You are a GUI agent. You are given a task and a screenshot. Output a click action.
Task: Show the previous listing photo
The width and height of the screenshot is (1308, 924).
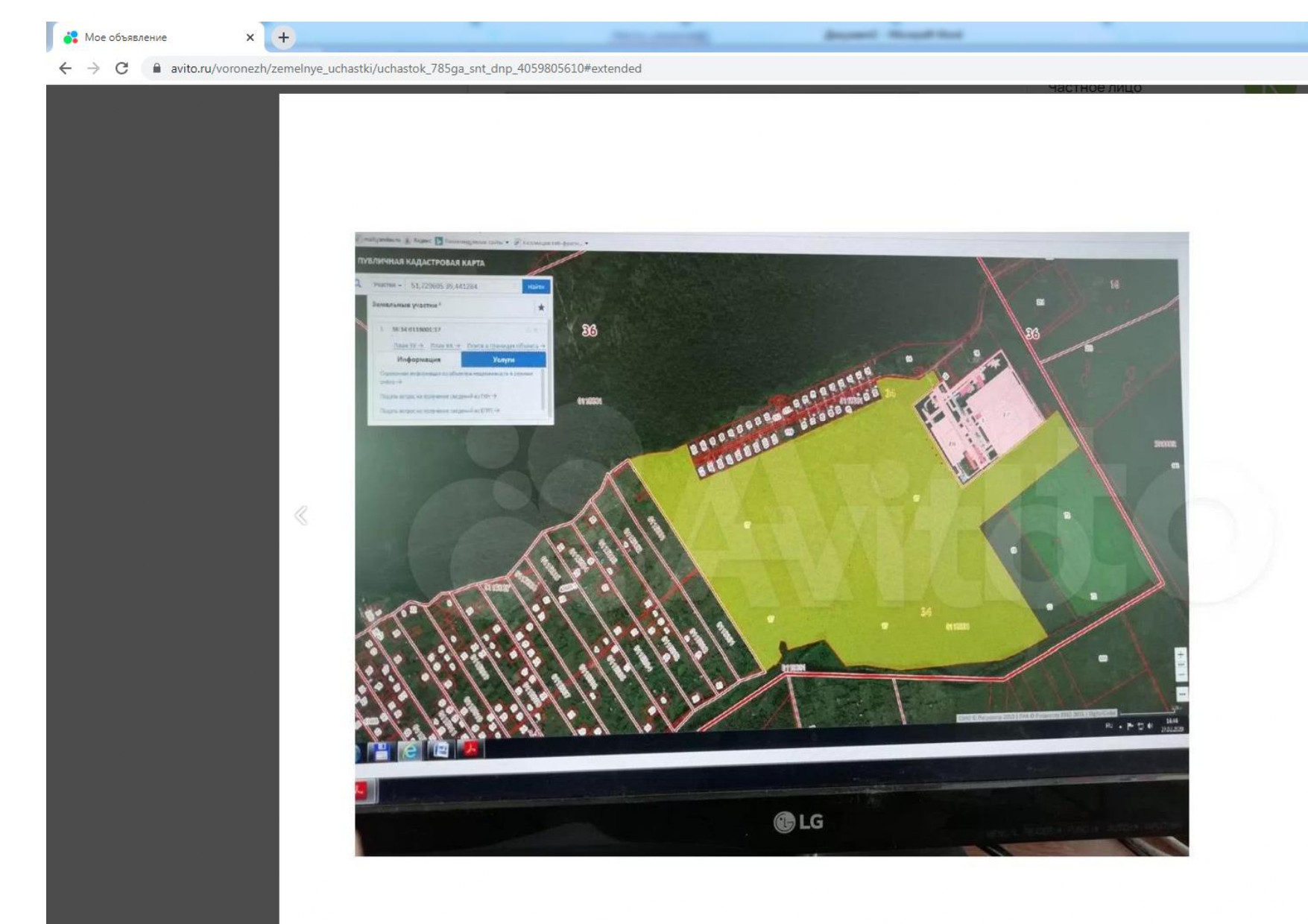point(301,515)
